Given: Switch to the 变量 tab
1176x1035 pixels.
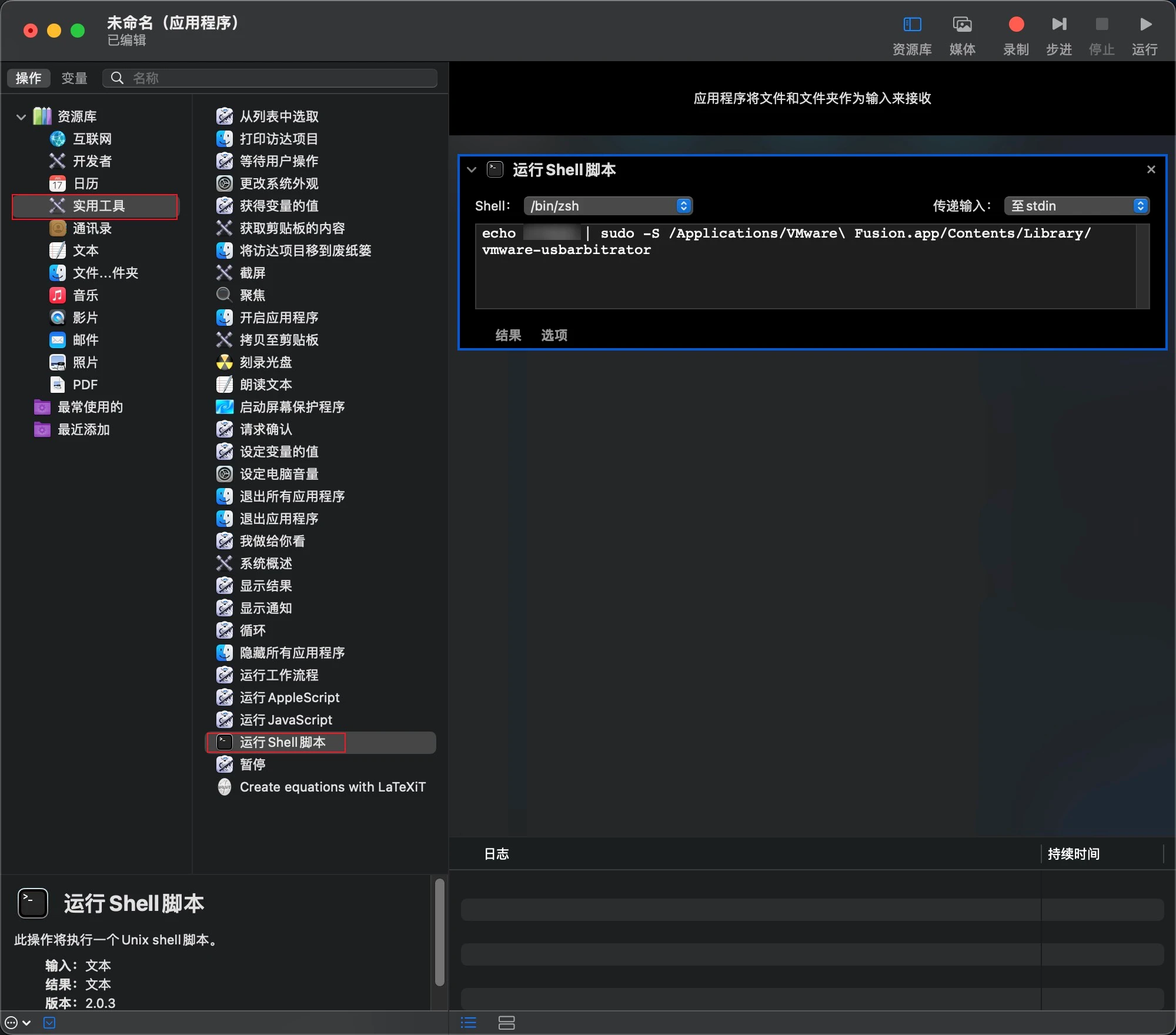Looking at the screenshot, I should (75, 78).
